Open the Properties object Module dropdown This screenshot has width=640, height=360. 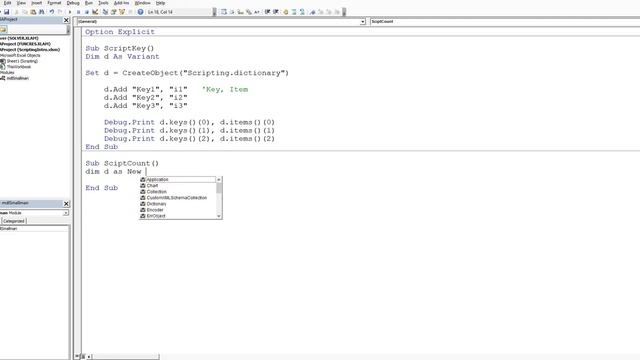pyautogui.click(x=65, y=213)
